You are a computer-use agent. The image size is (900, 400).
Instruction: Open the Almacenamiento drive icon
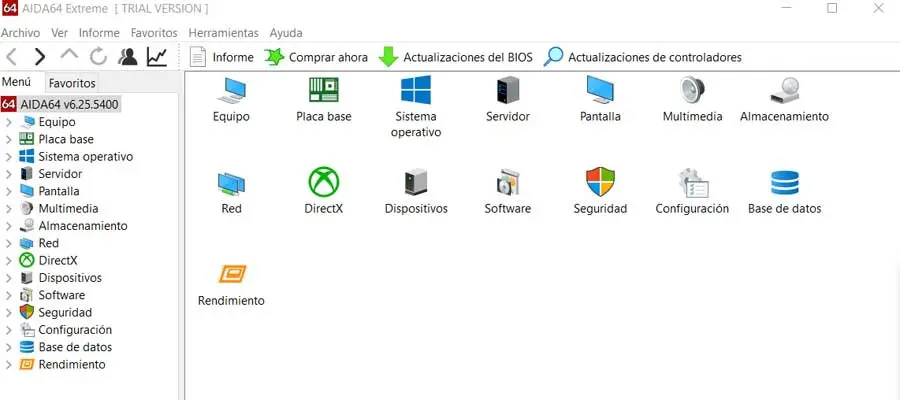coord(785,91)
